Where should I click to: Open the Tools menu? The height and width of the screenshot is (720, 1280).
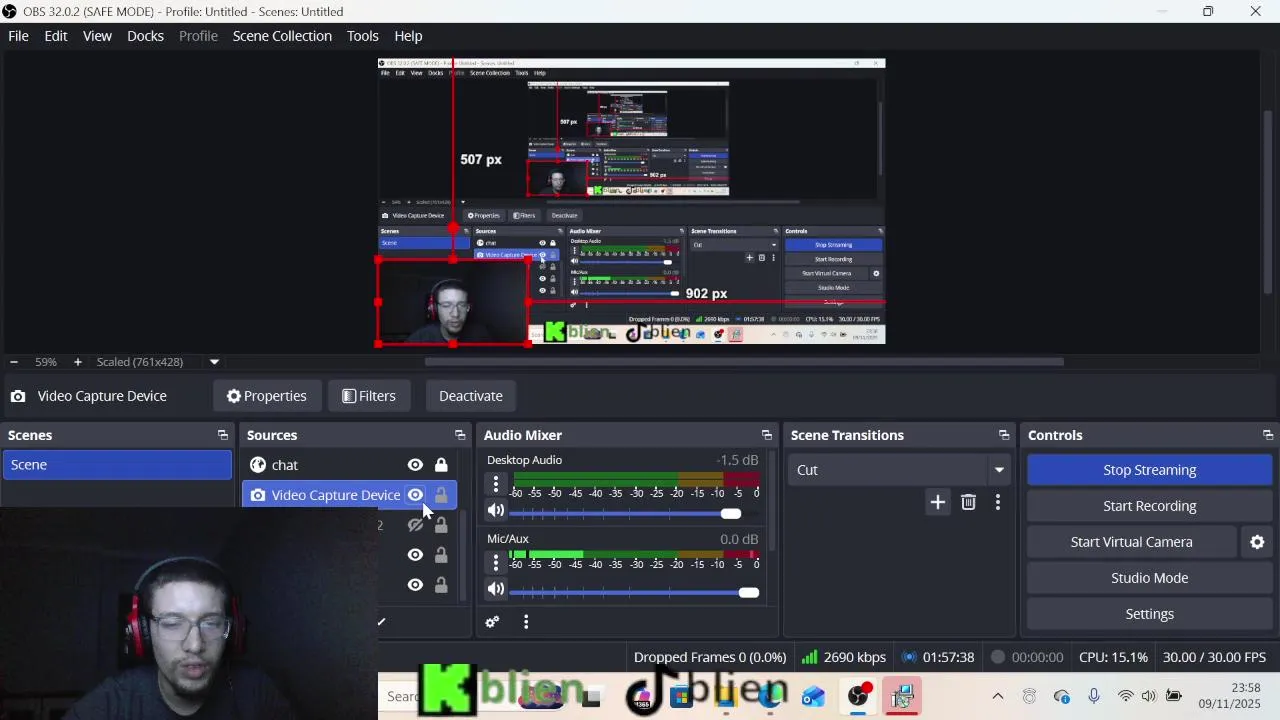(x=363, y=36)
